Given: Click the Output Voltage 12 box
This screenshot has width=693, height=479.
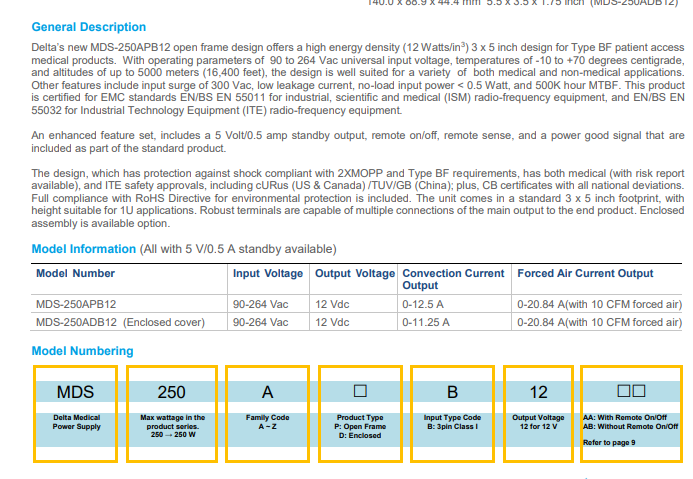Looking at the screenshot, I should tap(538, 392).
